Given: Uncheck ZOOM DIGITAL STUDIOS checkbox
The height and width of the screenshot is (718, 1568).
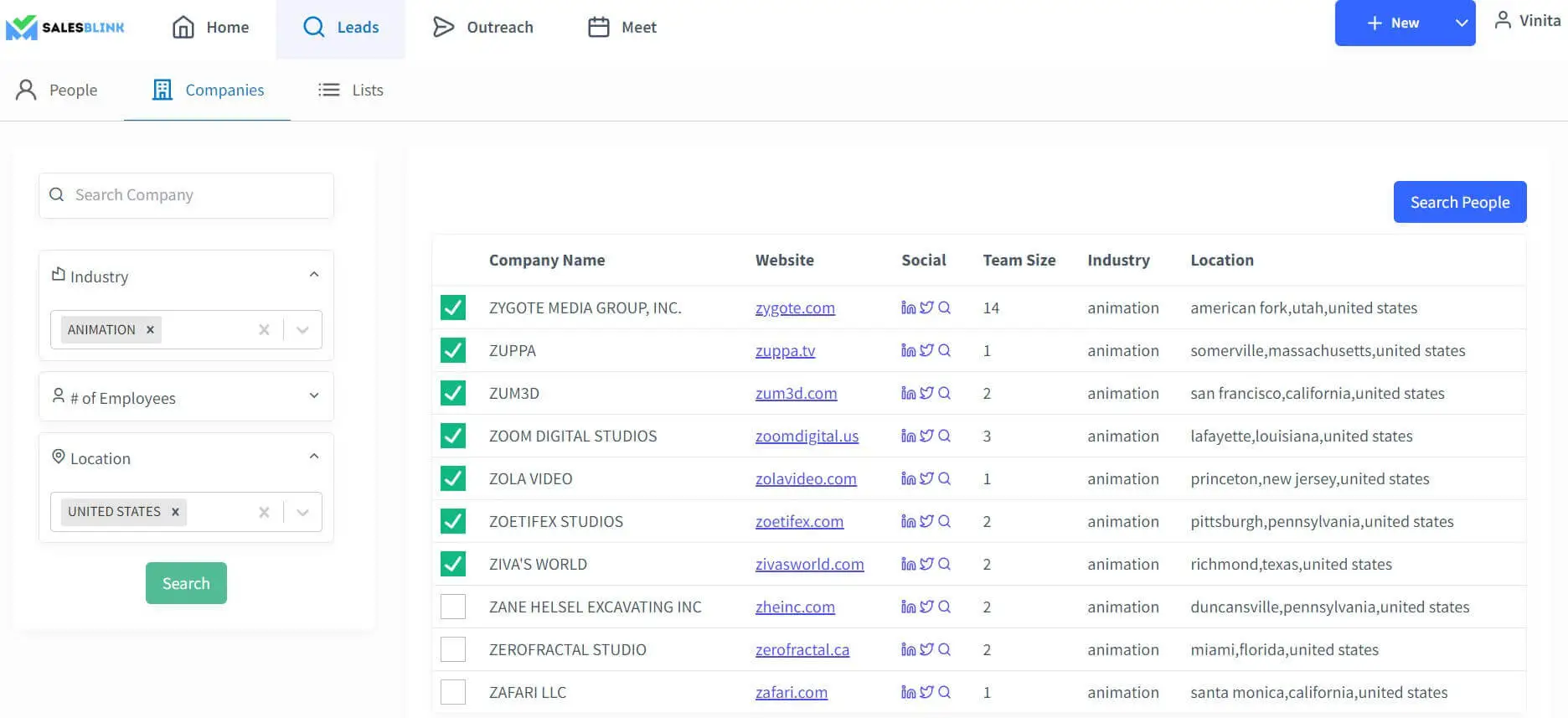Looking at the screenshot, I should (x=453, y=436).
